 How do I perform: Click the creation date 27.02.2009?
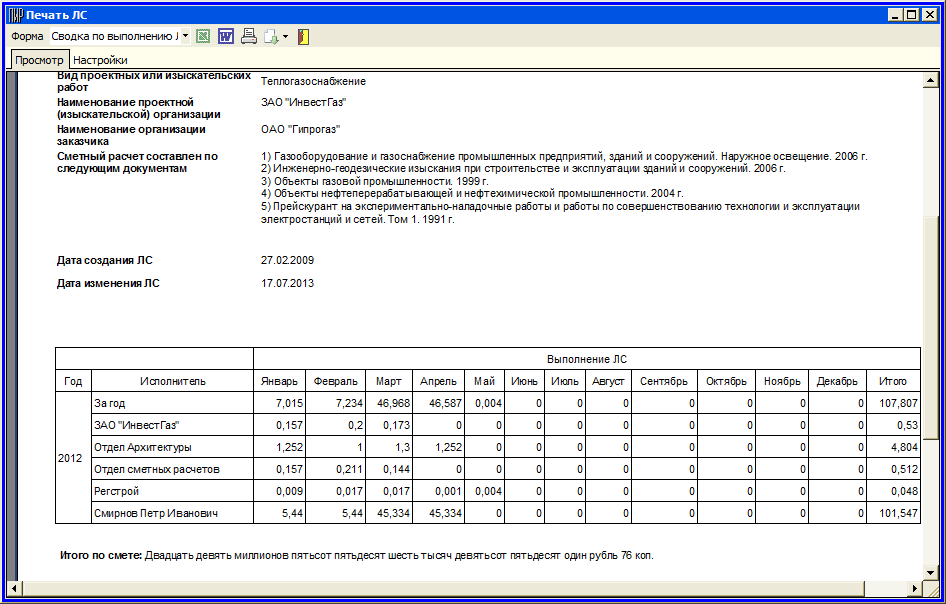click(287, 261)
